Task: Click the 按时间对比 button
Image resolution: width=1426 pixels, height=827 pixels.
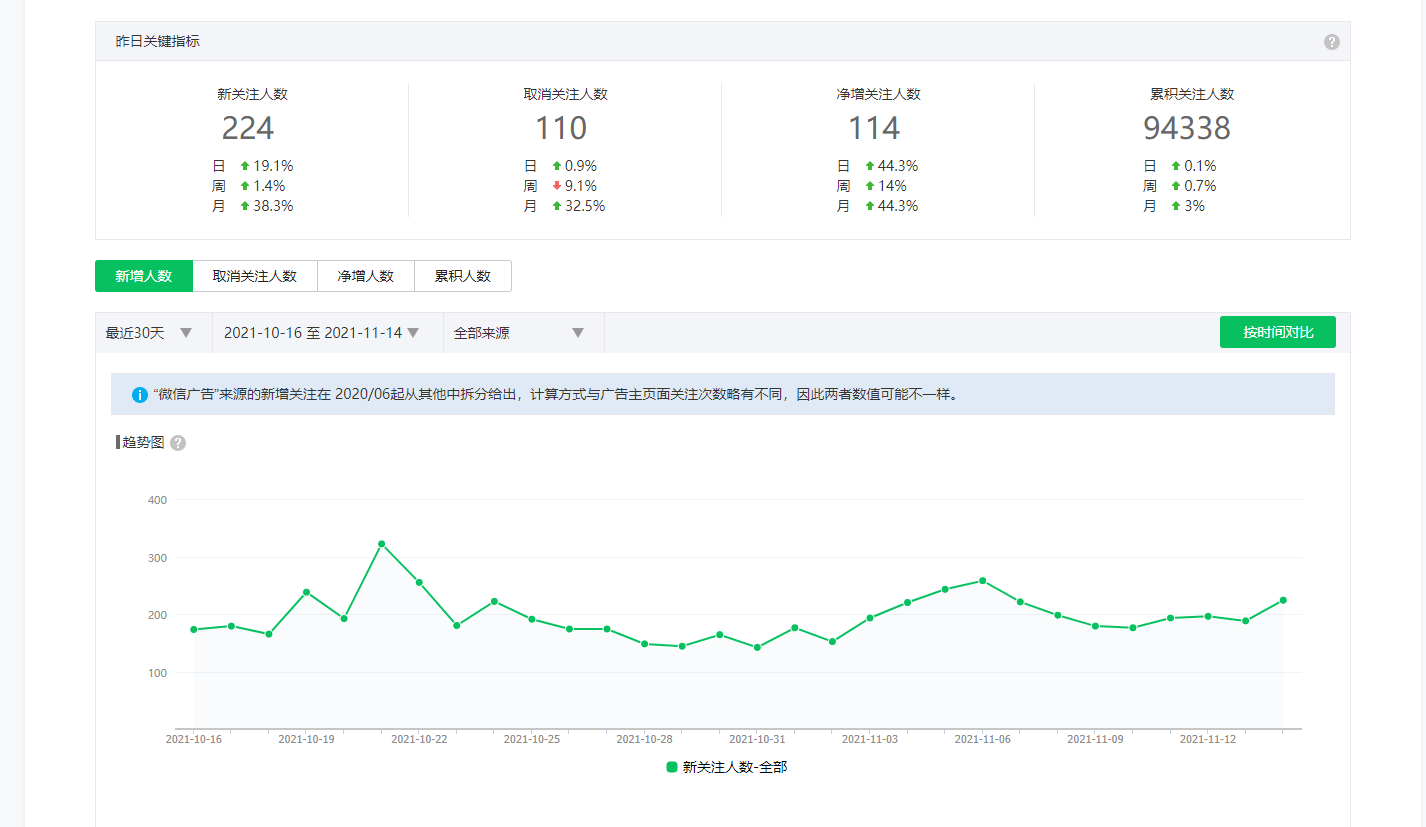Action: [1278, 332]
